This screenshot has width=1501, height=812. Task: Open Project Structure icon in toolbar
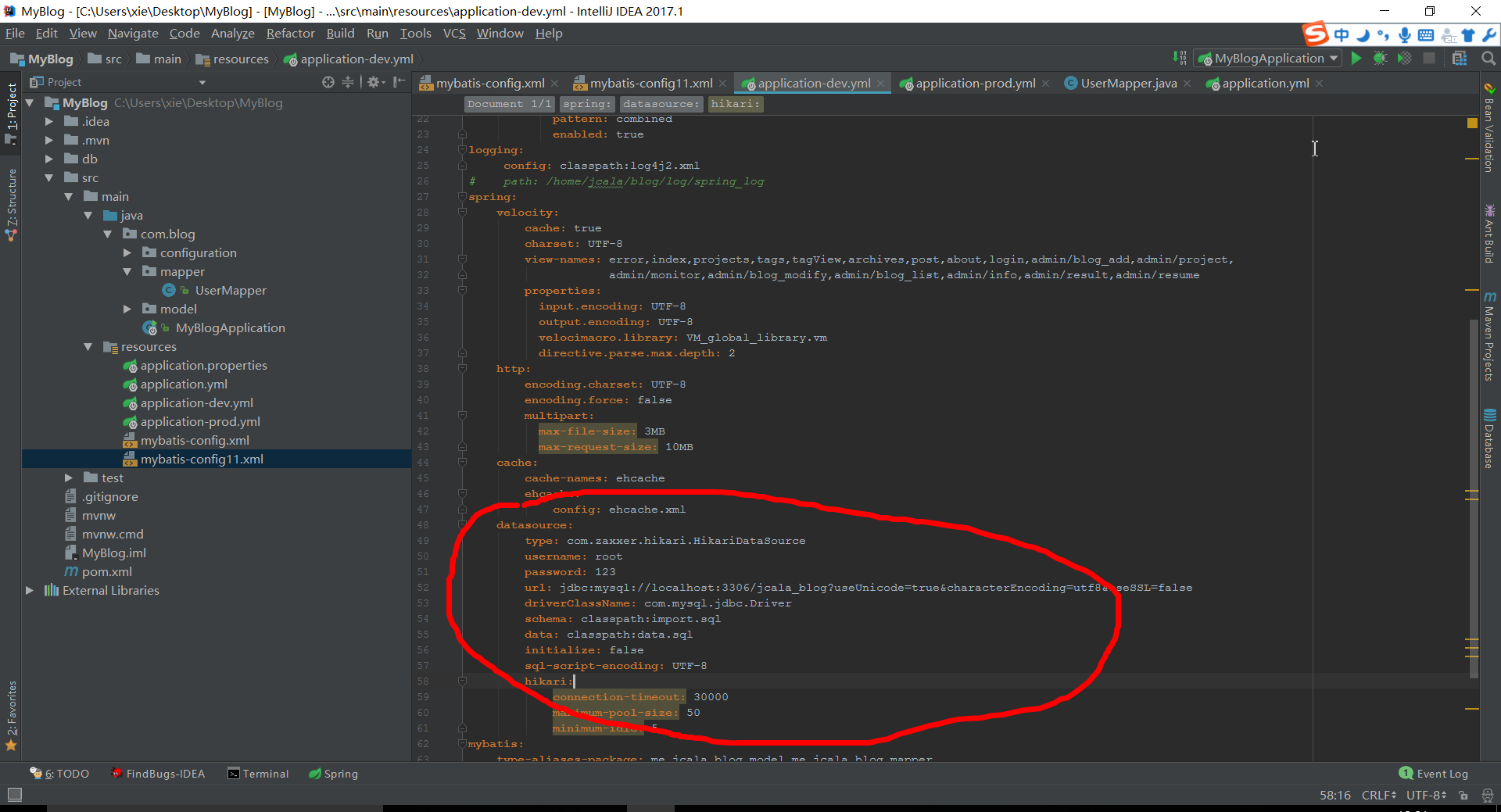tap(1460, 59)
